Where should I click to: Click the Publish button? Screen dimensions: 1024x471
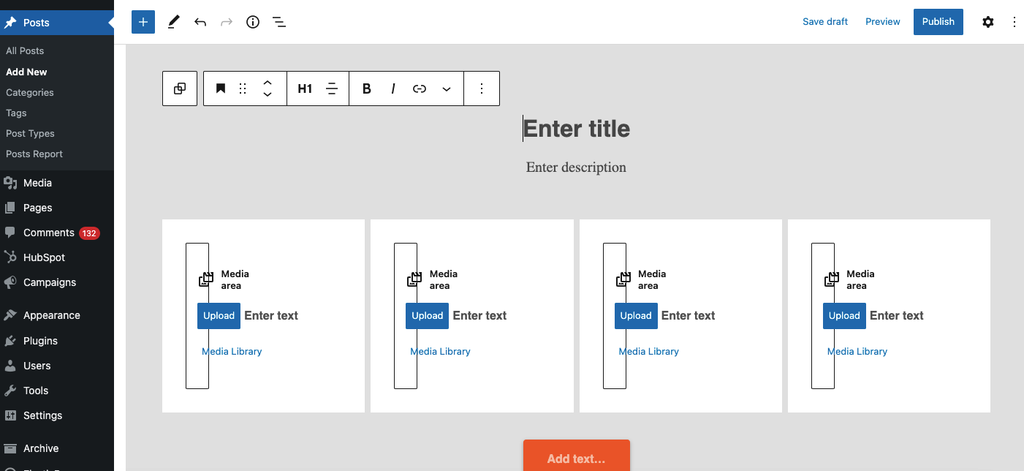[938, 22]
